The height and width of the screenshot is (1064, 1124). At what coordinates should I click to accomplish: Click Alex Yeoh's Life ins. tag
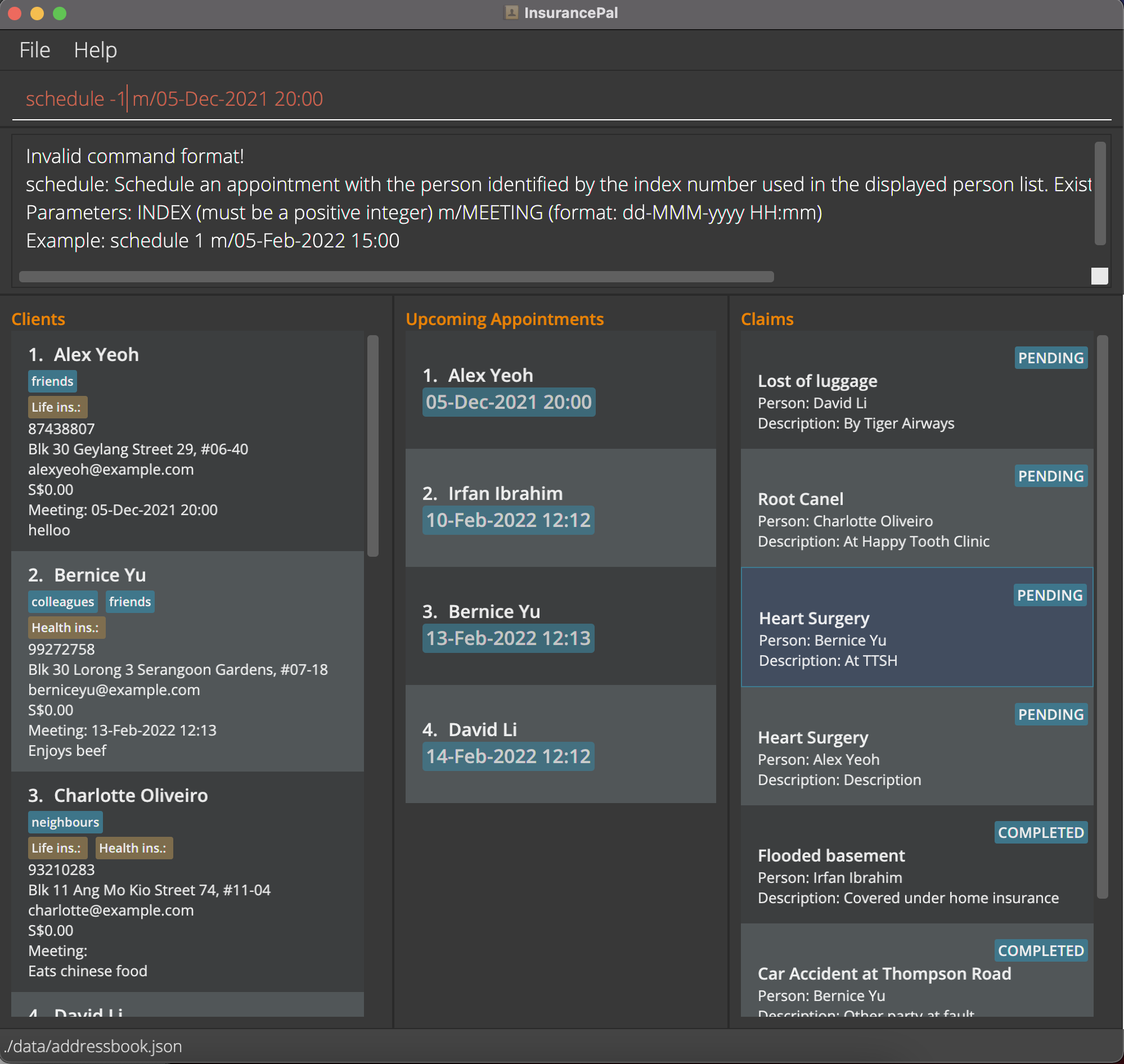57,407
